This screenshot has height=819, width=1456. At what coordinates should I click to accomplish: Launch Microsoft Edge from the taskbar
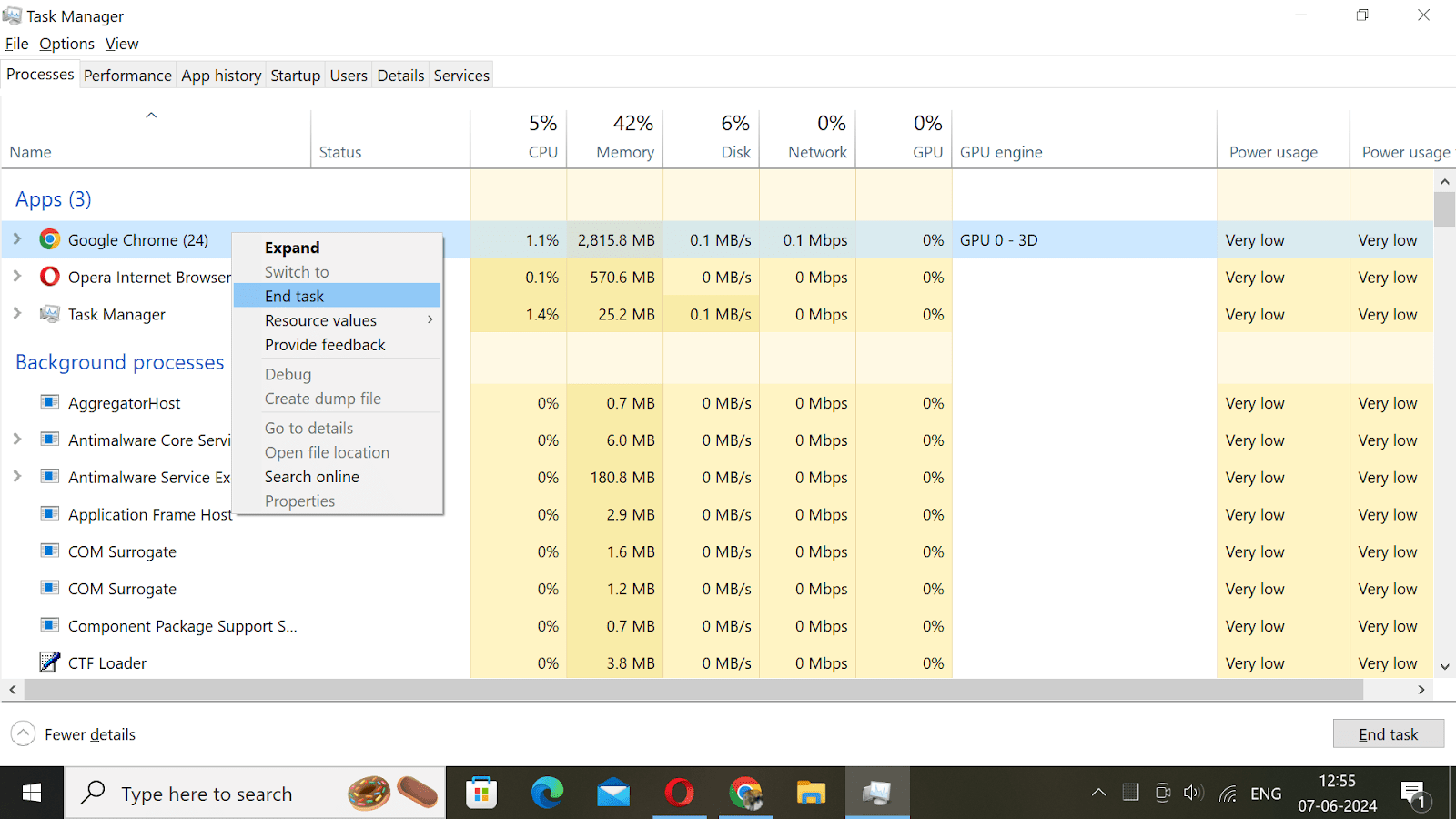pos(547,793)
